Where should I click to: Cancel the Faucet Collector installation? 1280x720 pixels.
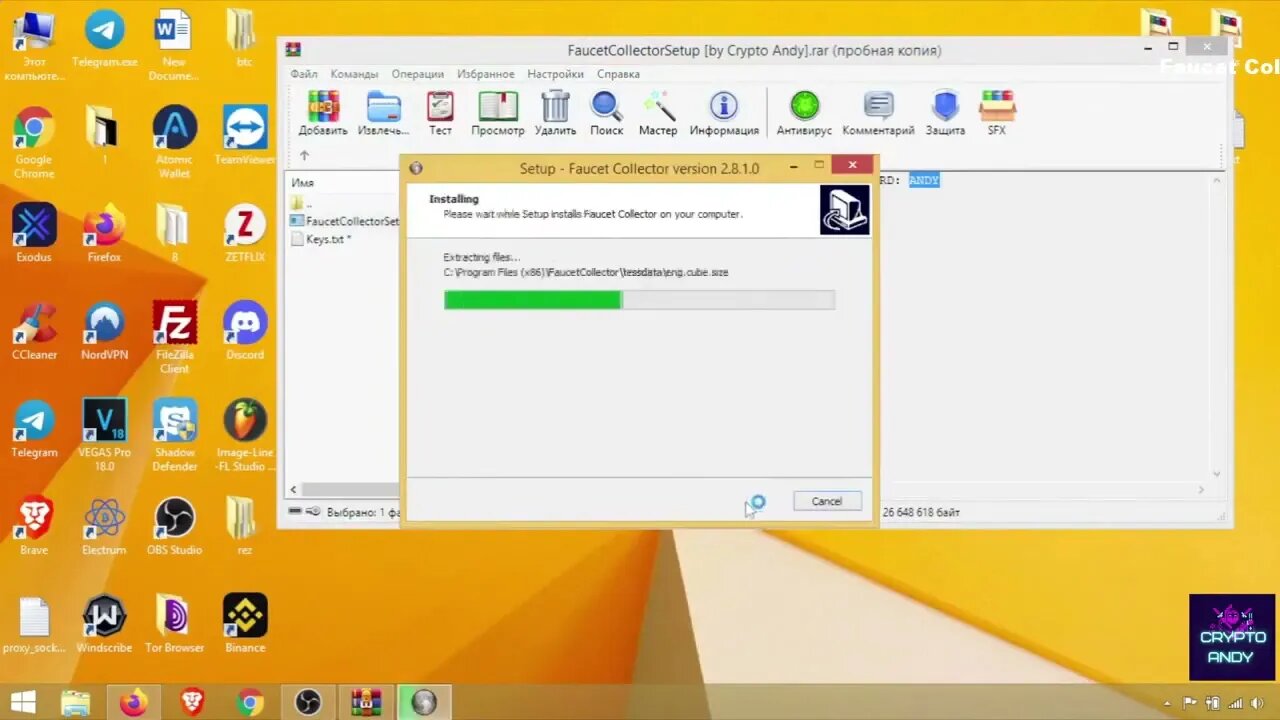coord(827,501)
